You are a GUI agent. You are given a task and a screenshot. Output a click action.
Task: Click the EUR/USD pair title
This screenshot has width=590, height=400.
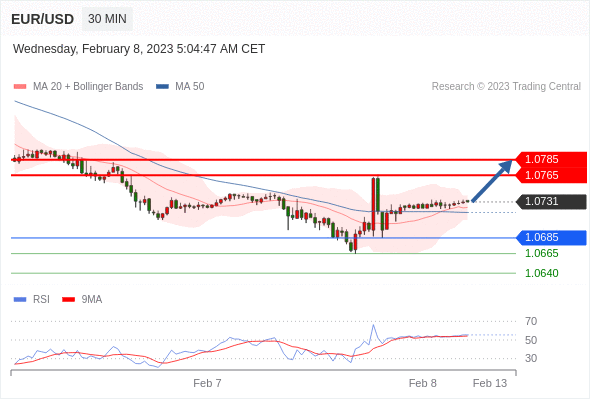43,19
